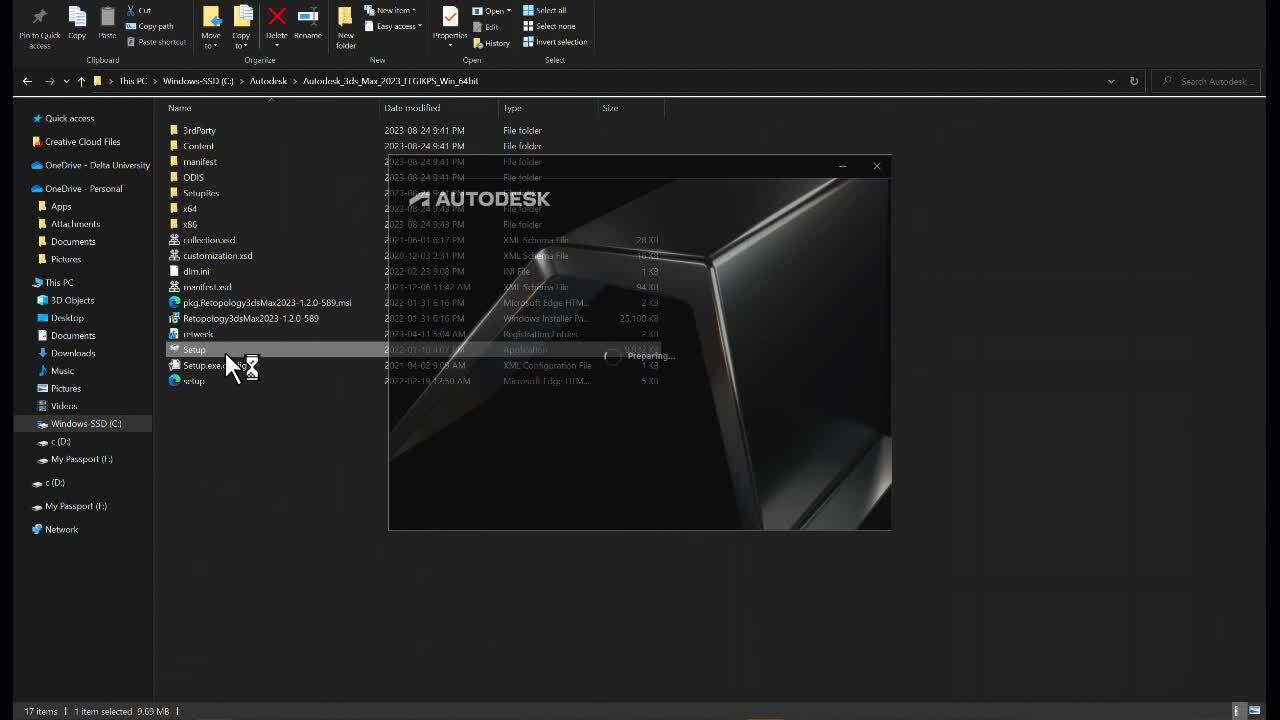The height and width of the screenshot is (720, 1280).
Task: Select Downloads in the navigation pane
Action: coord(73,353)
